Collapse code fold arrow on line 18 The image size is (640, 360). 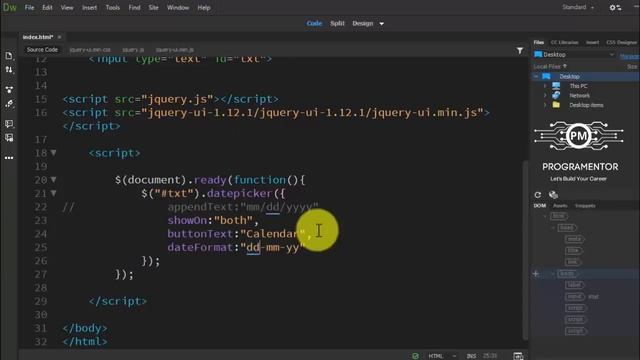tap(53, 153)
